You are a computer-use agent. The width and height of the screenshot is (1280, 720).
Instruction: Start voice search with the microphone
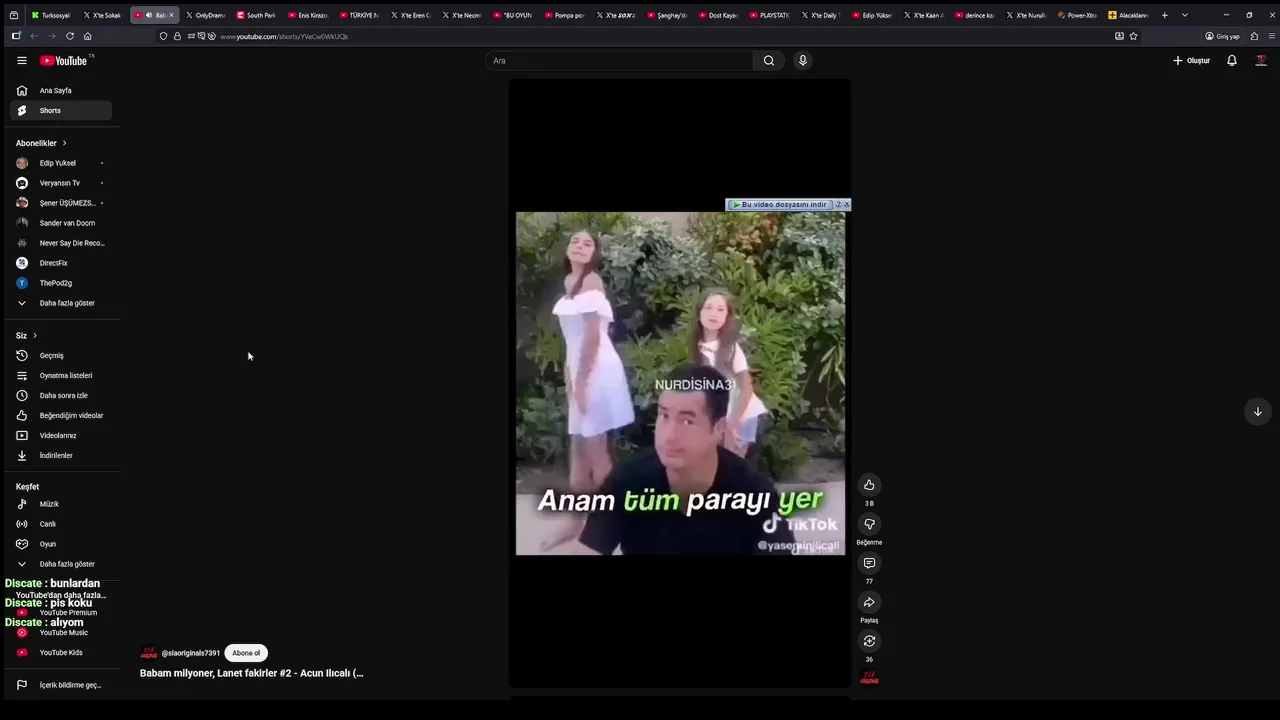coord(802,60)
